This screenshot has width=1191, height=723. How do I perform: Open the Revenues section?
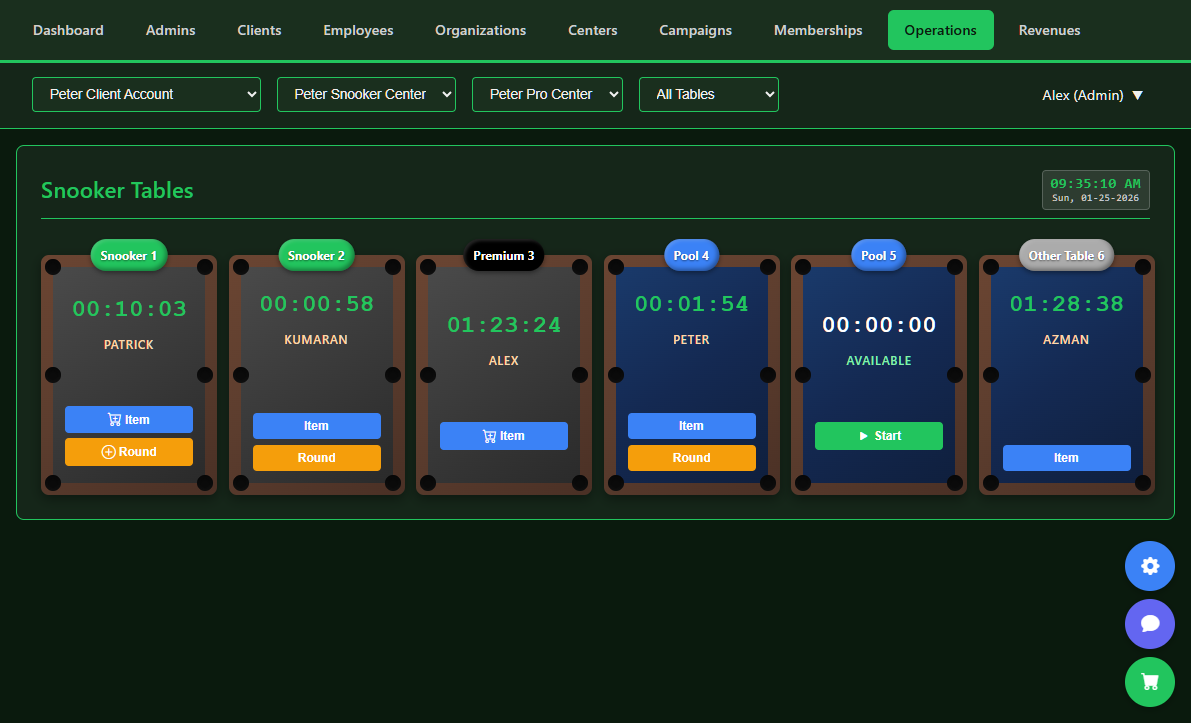click(x=1049, y=30)
